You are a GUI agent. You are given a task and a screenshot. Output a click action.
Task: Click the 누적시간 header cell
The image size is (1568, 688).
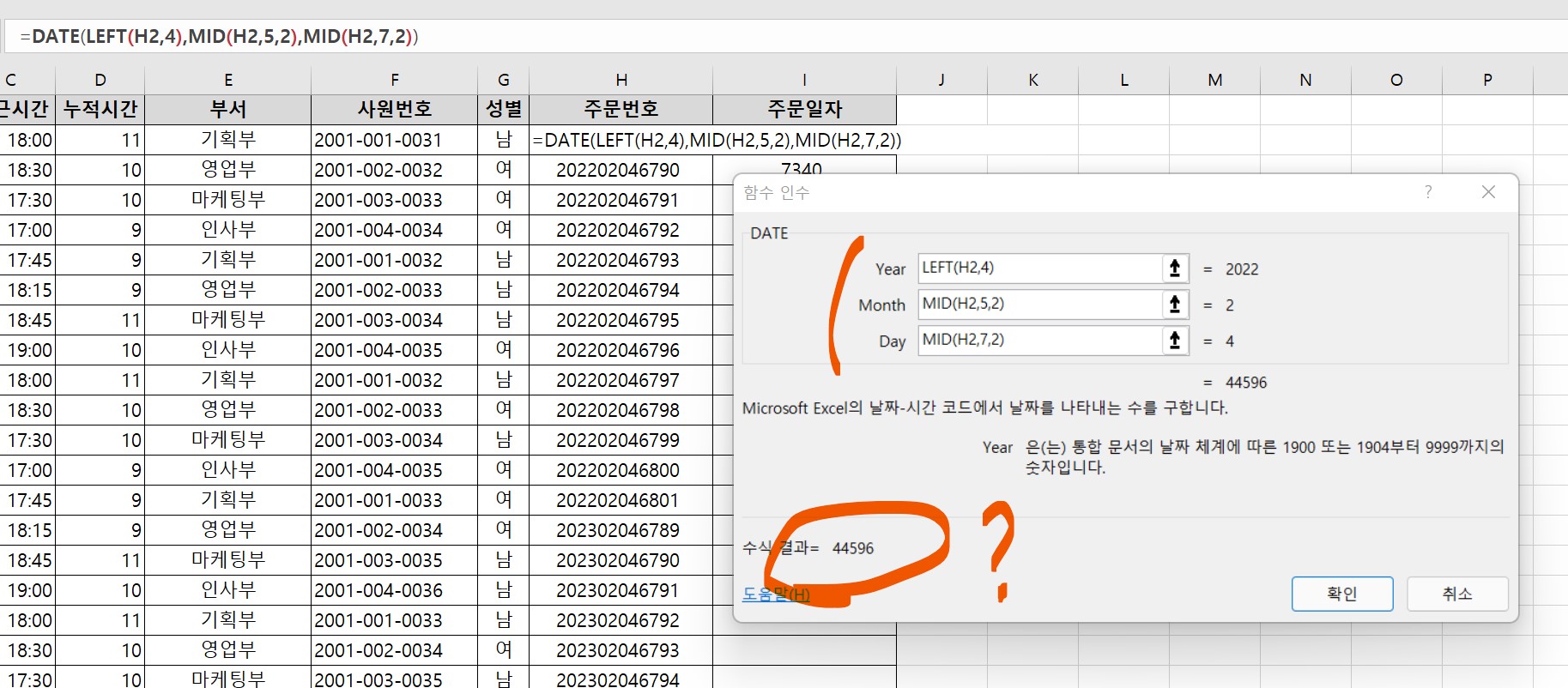coord(100,110)
